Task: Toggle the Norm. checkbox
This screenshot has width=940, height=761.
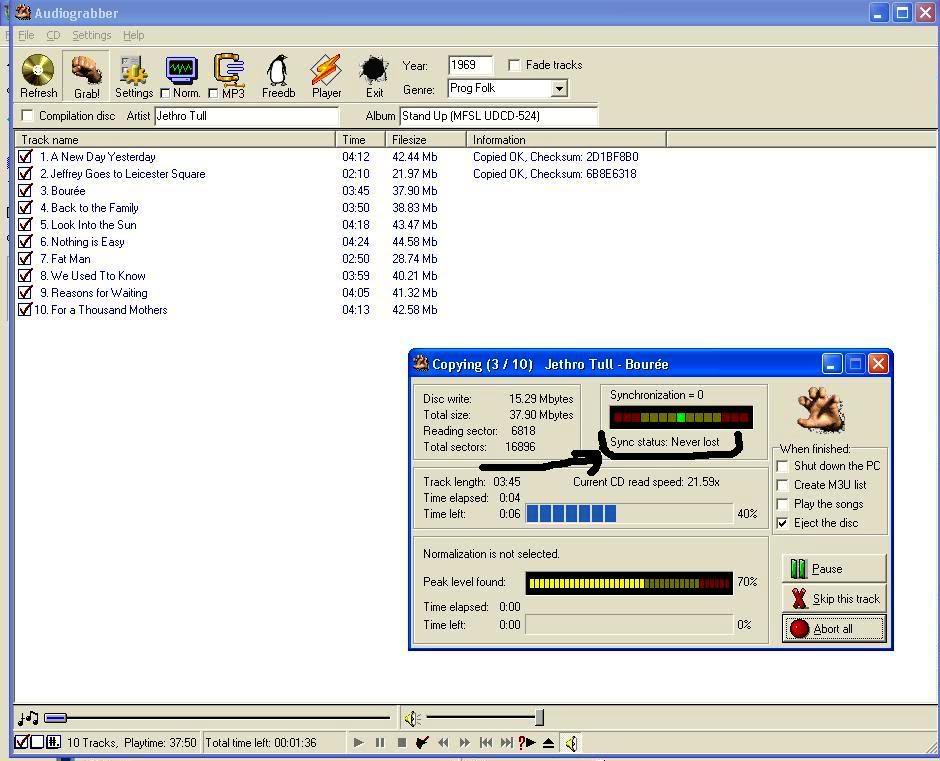Action: coord(165,93)
